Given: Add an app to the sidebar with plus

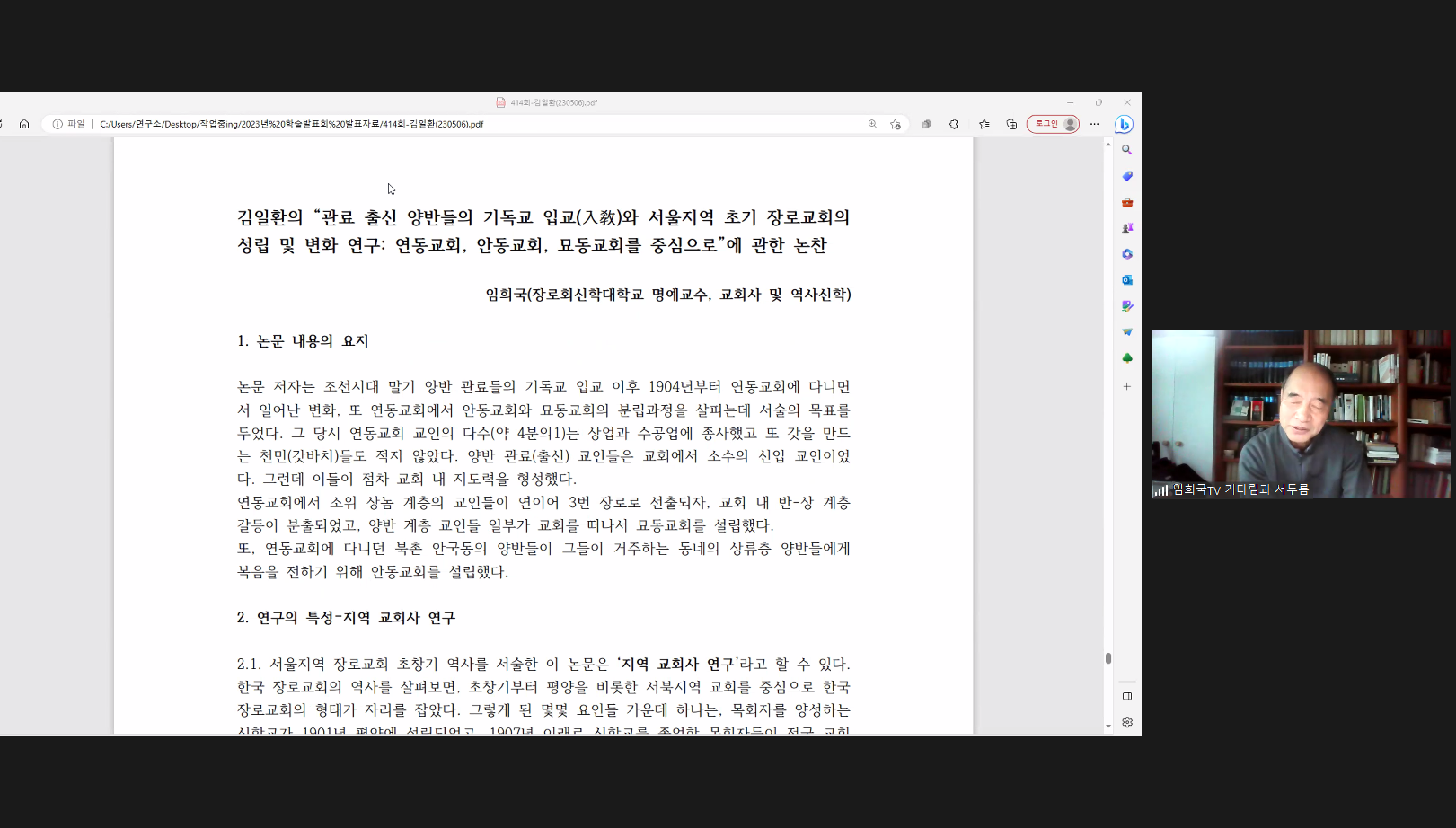Looking at the screenshot, I should [x=1127, y=386].
